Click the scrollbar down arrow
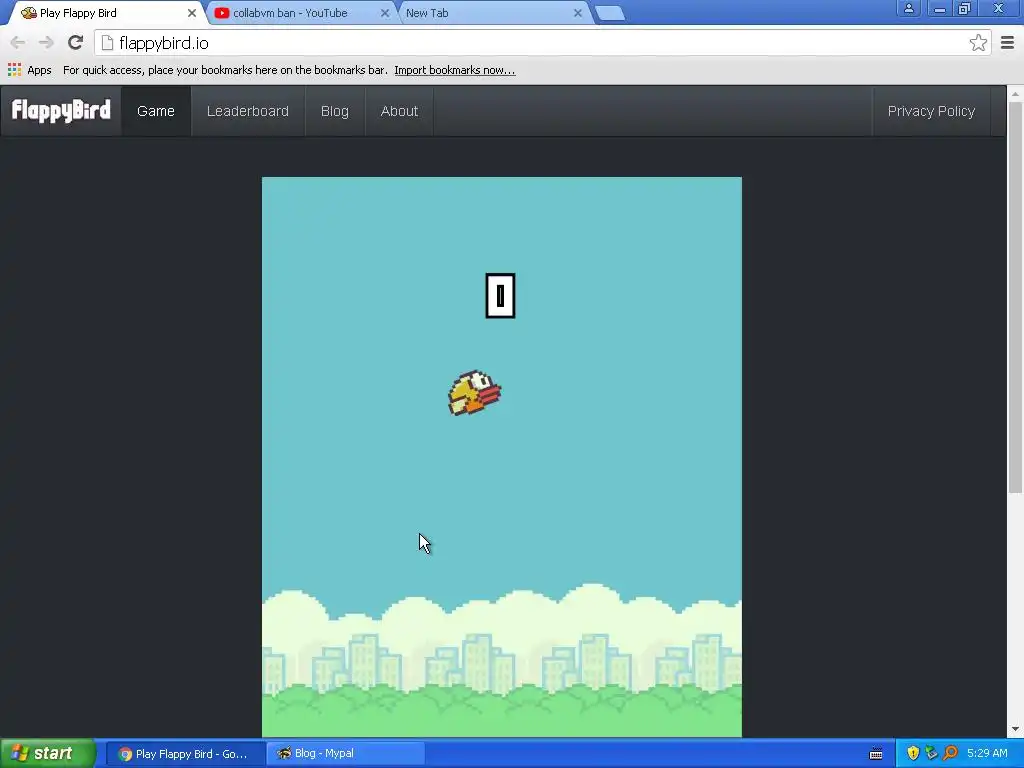The image size is (1024, 768). tap(1015, 729)
